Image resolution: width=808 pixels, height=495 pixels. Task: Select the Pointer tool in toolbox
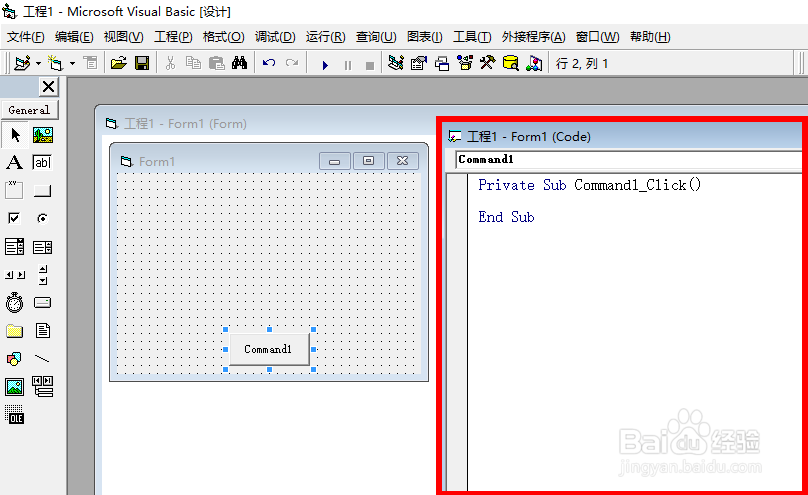pyautogui.click(x=15, y=135)
